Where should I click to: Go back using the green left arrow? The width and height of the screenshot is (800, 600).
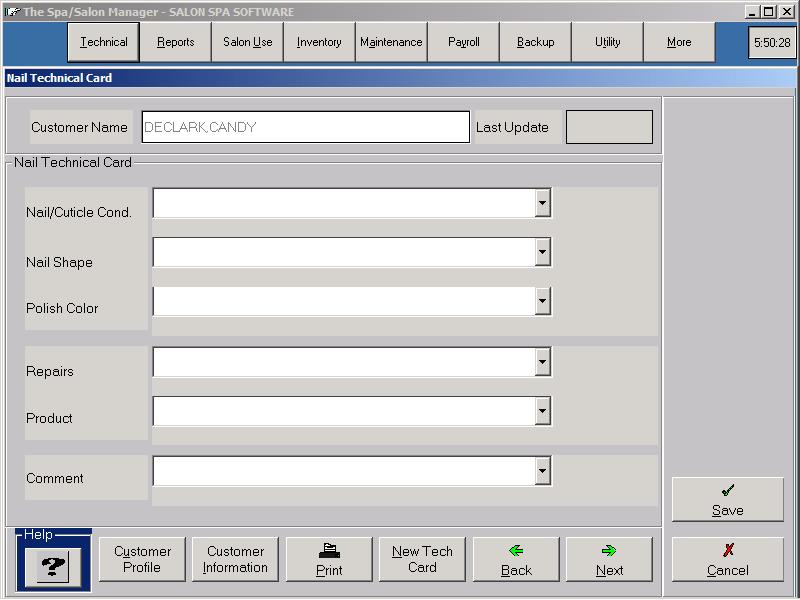pos(516,559)
